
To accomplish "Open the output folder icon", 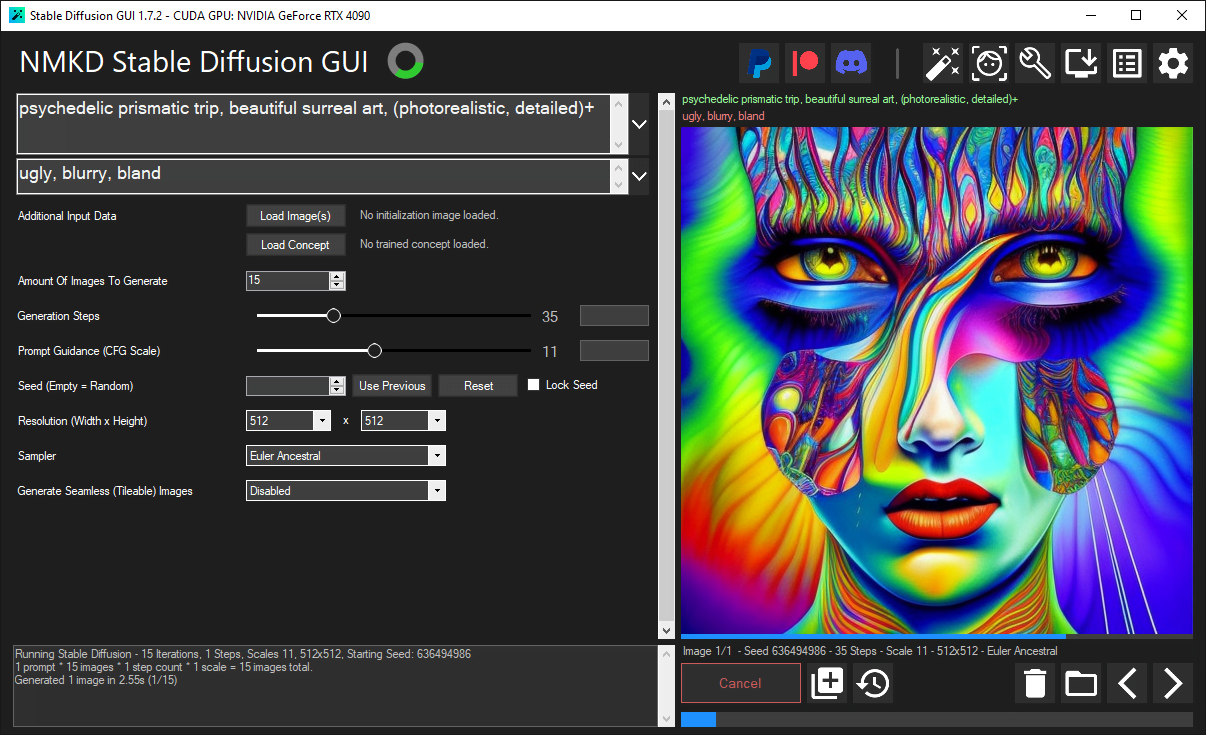I will click(1080, 683).
